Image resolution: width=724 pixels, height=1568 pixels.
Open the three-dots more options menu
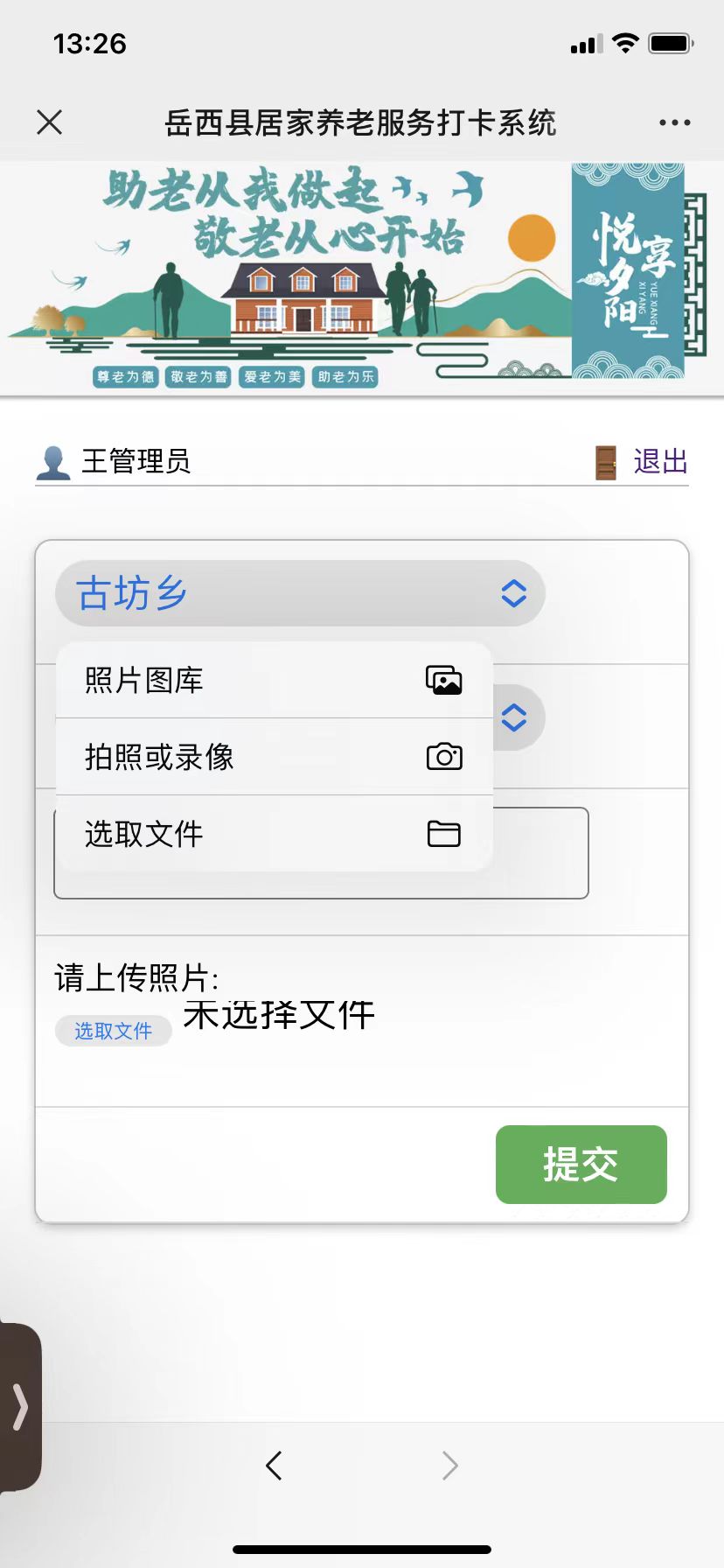click(674, 122)
